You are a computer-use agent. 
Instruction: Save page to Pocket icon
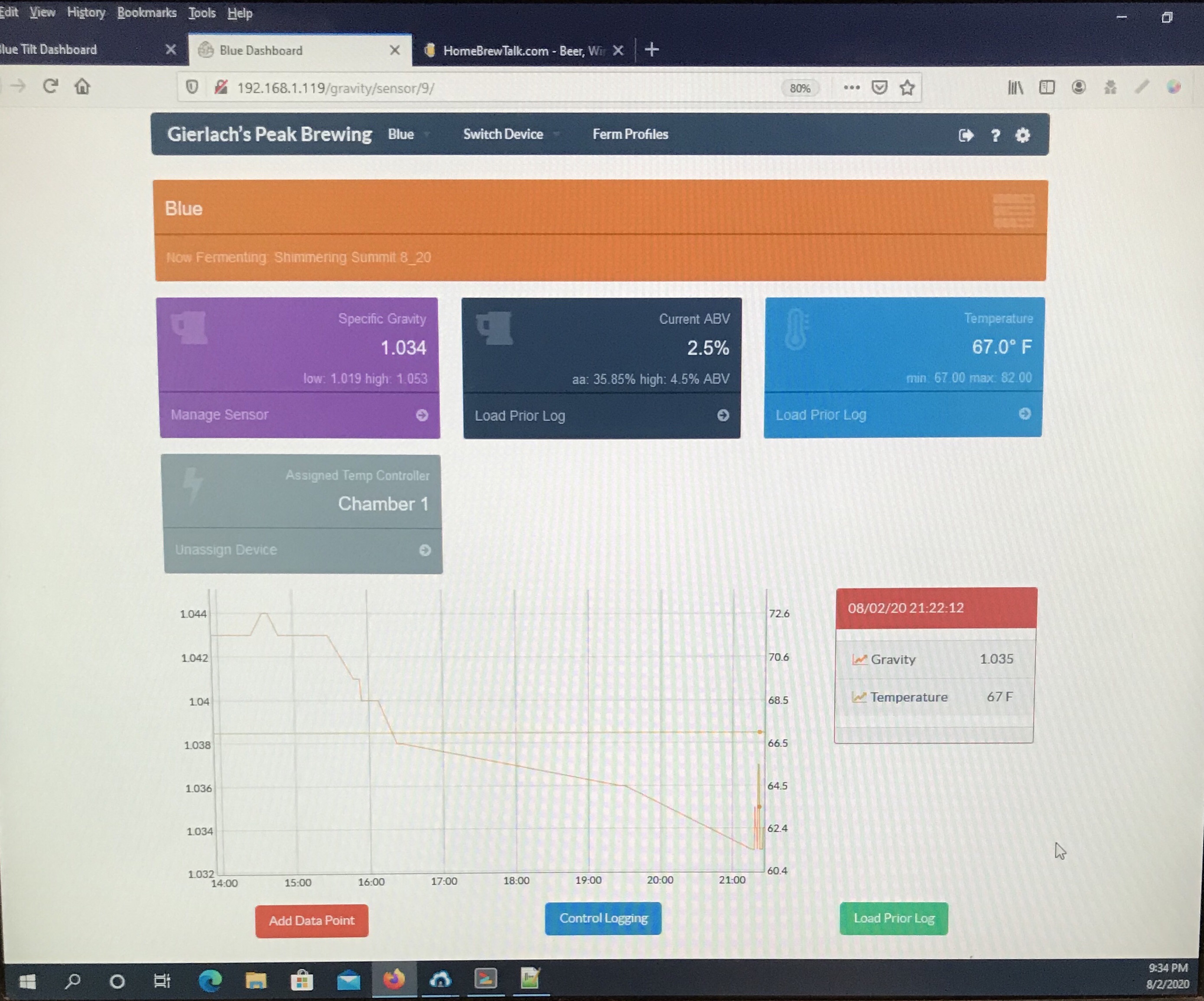[879, 87]
